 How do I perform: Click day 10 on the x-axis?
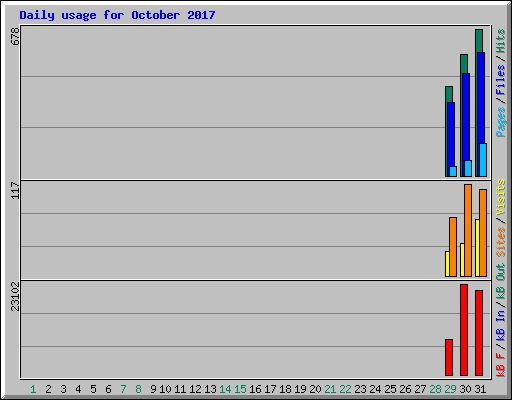(165, 389)
